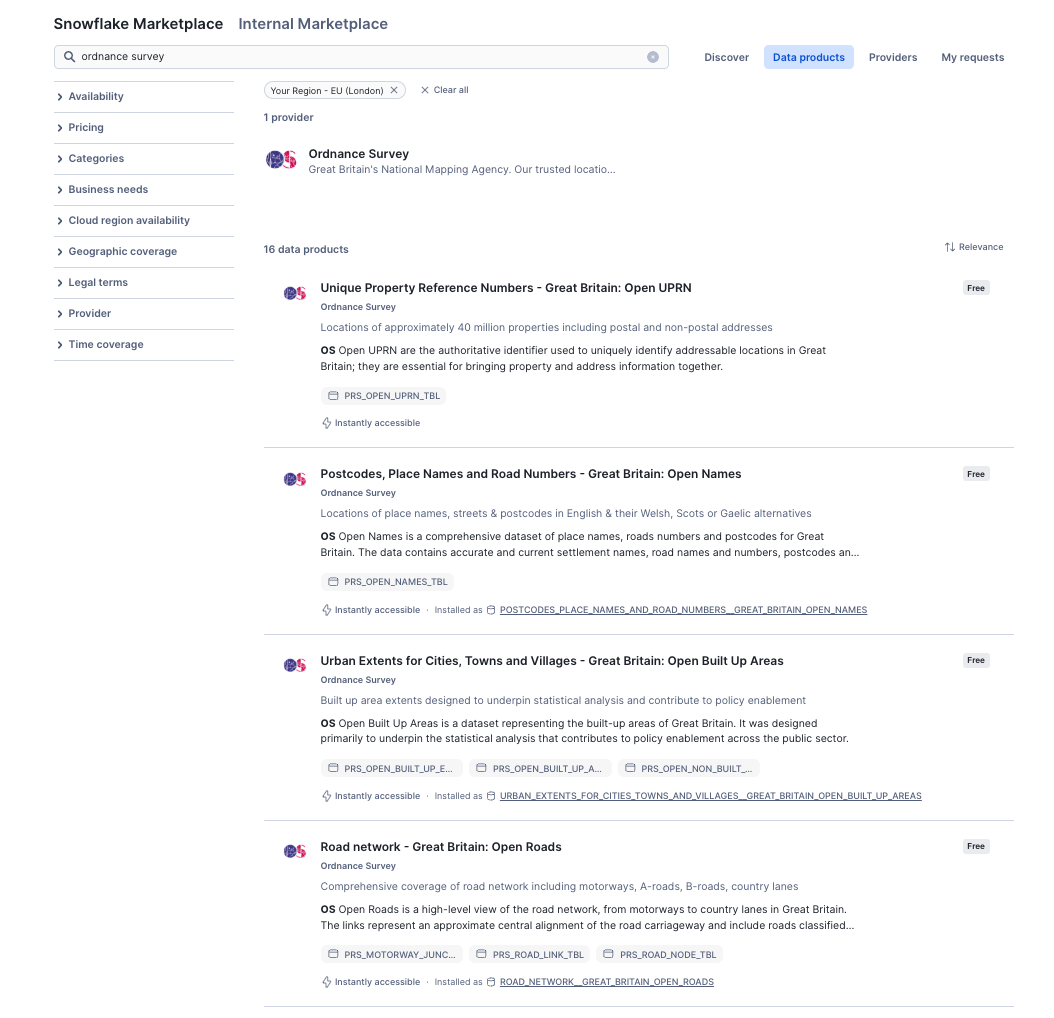Click the PRS_OPEN_BUILT_UP_A... table chip
This screenshot has width=1054, height=1018.
tap(540, 769)
